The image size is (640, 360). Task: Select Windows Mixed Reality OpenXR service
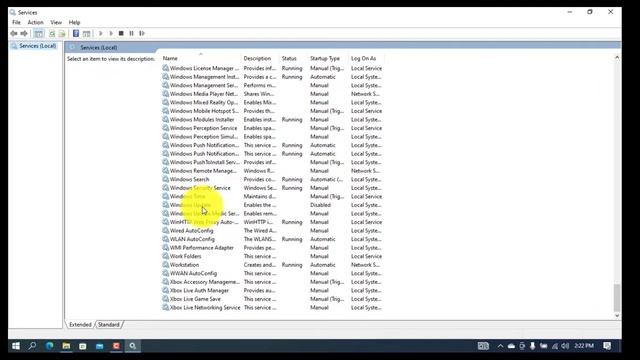coord(272,102)
